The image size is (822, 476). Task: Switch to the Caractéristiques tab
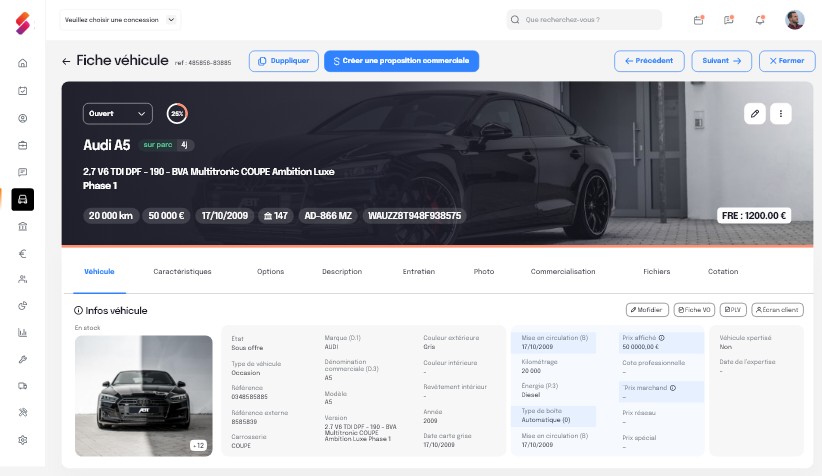click(182, 271)
